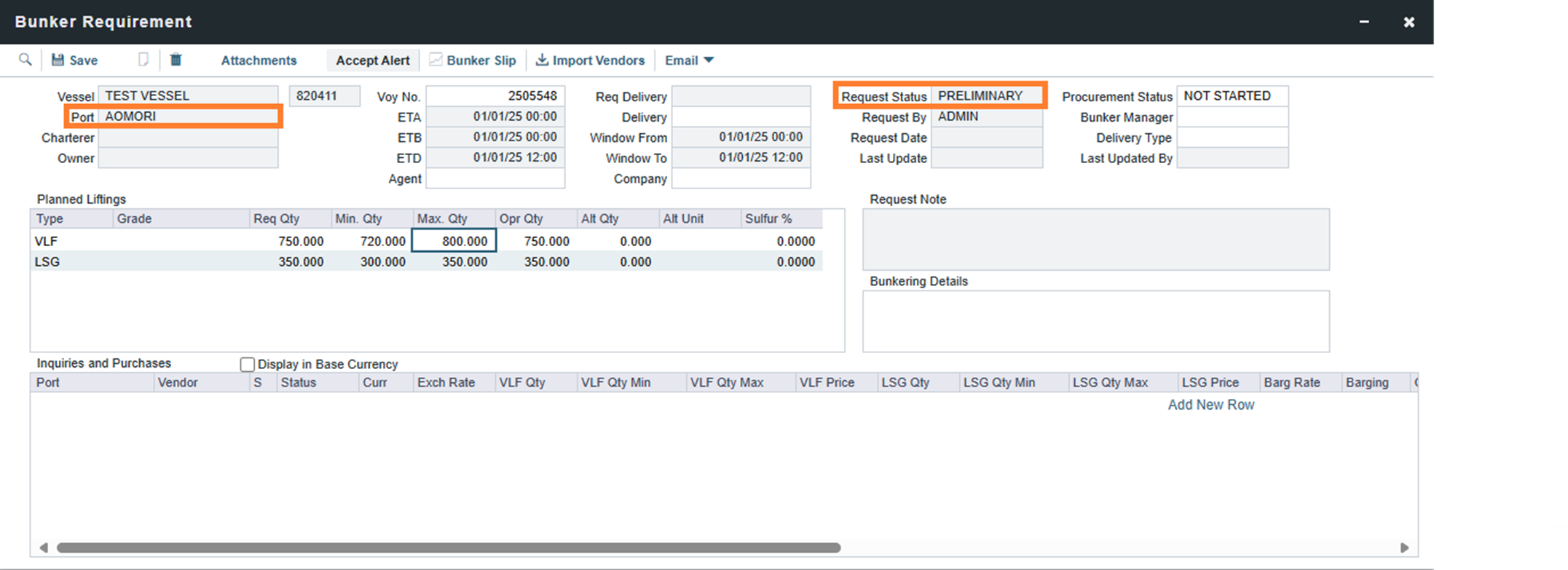Click the new document icon
Viewport: 1568px width, 570px height.
coord(143,60)
